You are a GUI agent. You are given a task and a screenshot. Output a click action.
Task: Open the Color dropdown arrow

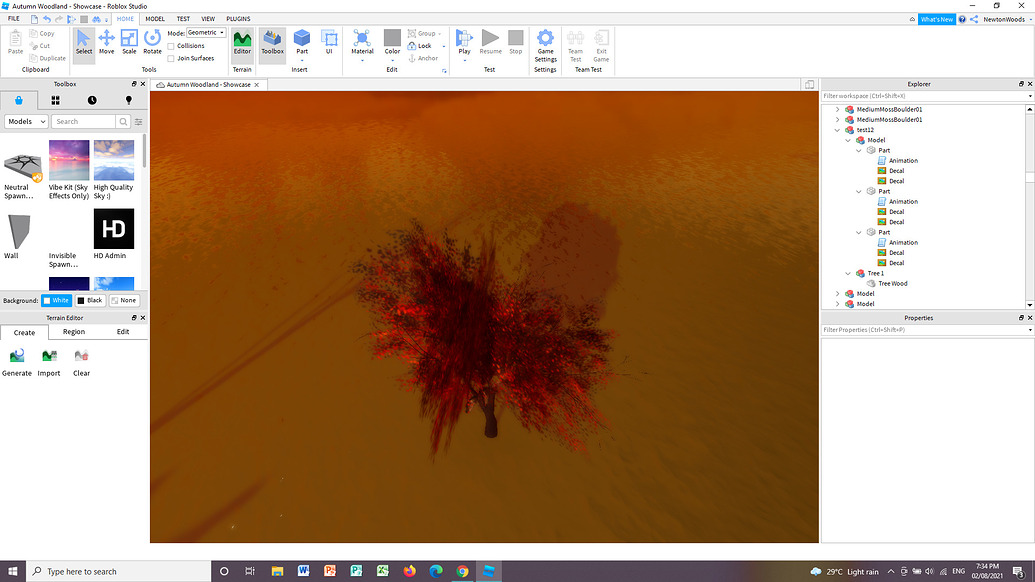click(x=392, y=60)
